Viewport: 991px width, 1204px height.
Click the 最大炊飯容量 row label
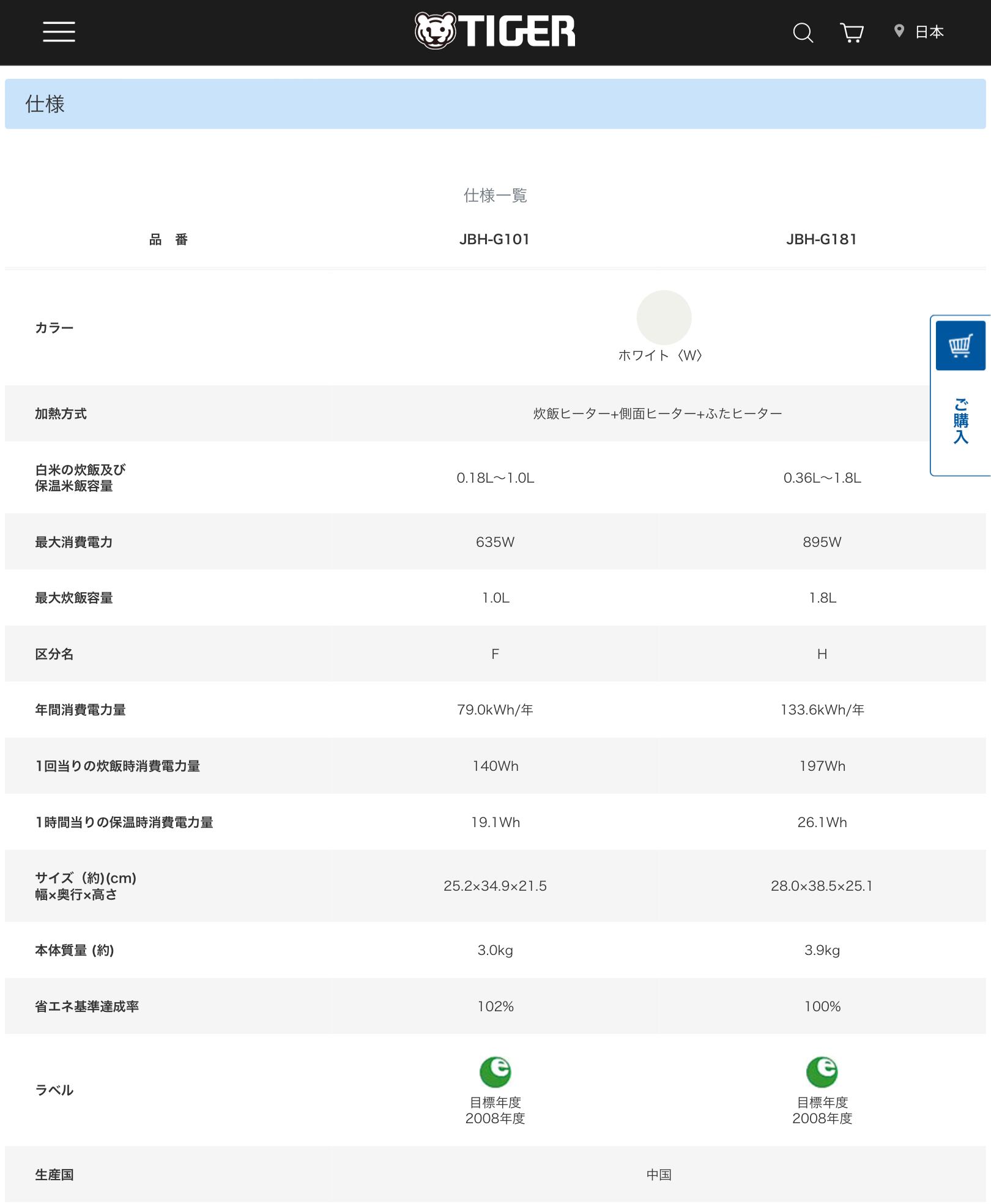73,598
